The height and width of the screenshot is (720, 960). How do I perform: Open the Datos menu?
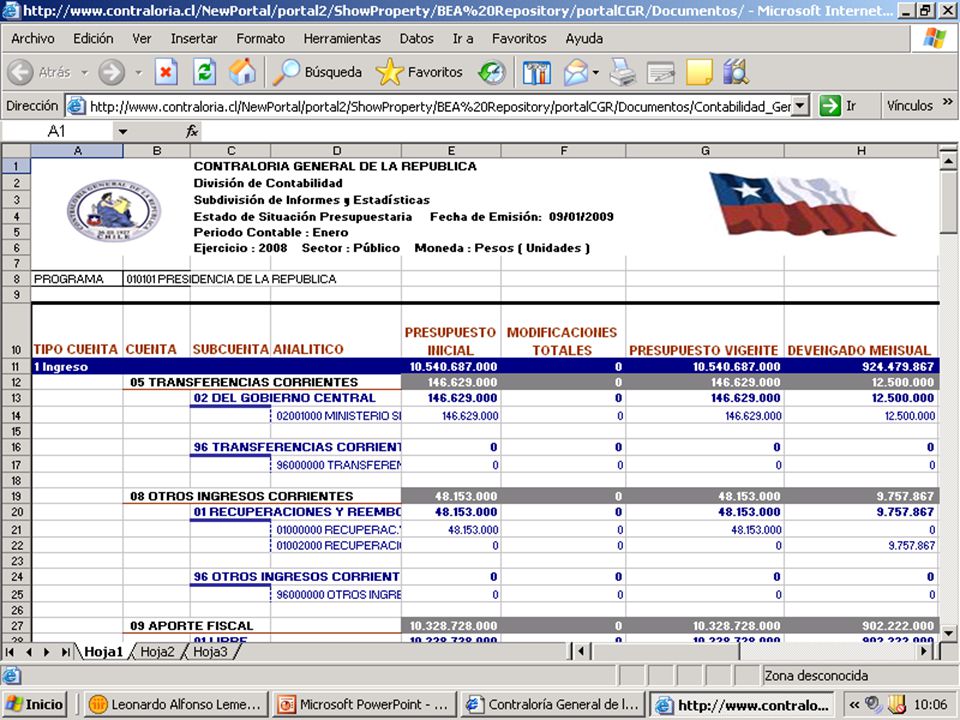click(416, 39)
